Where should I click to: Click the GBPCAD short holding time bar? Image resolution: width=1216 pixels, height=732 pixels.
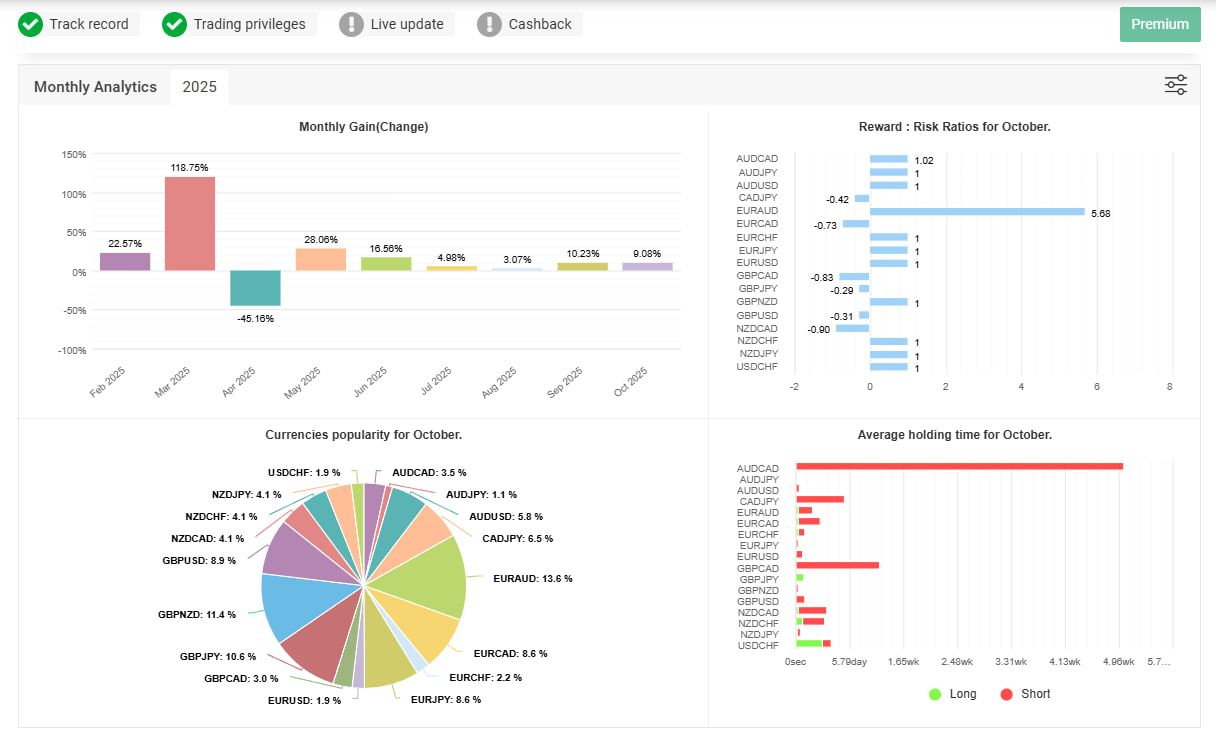(x=838, y=565)
